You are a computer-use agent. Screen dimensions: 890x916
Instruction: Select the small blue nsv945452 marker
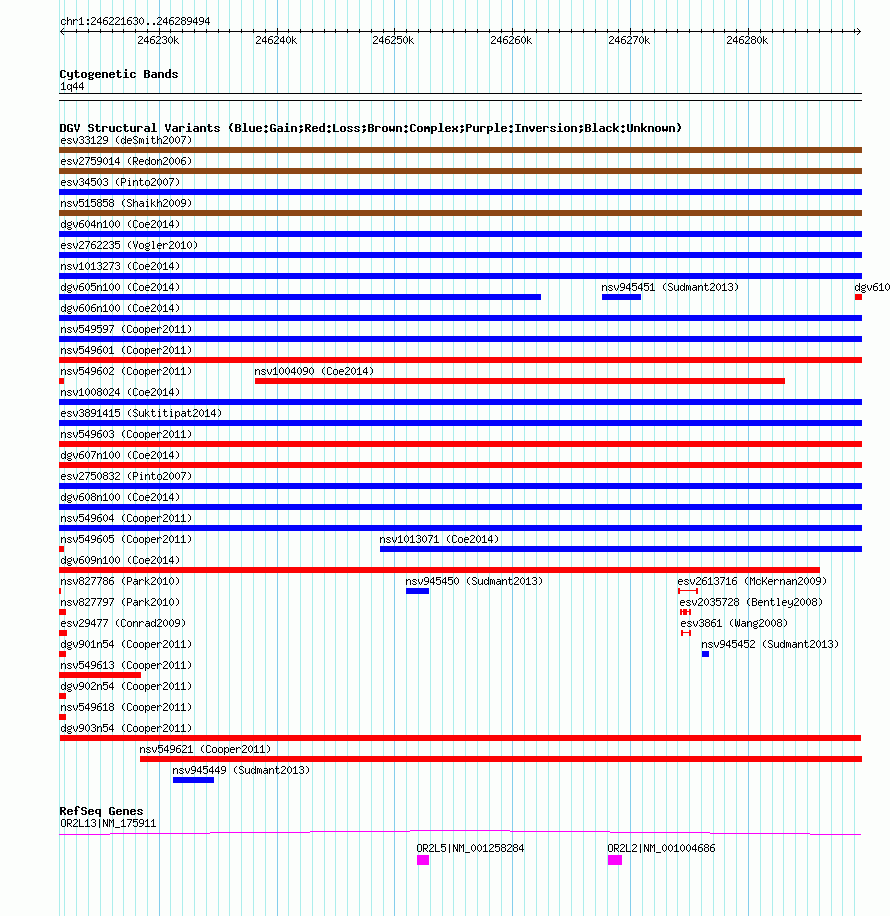[705, 654]
